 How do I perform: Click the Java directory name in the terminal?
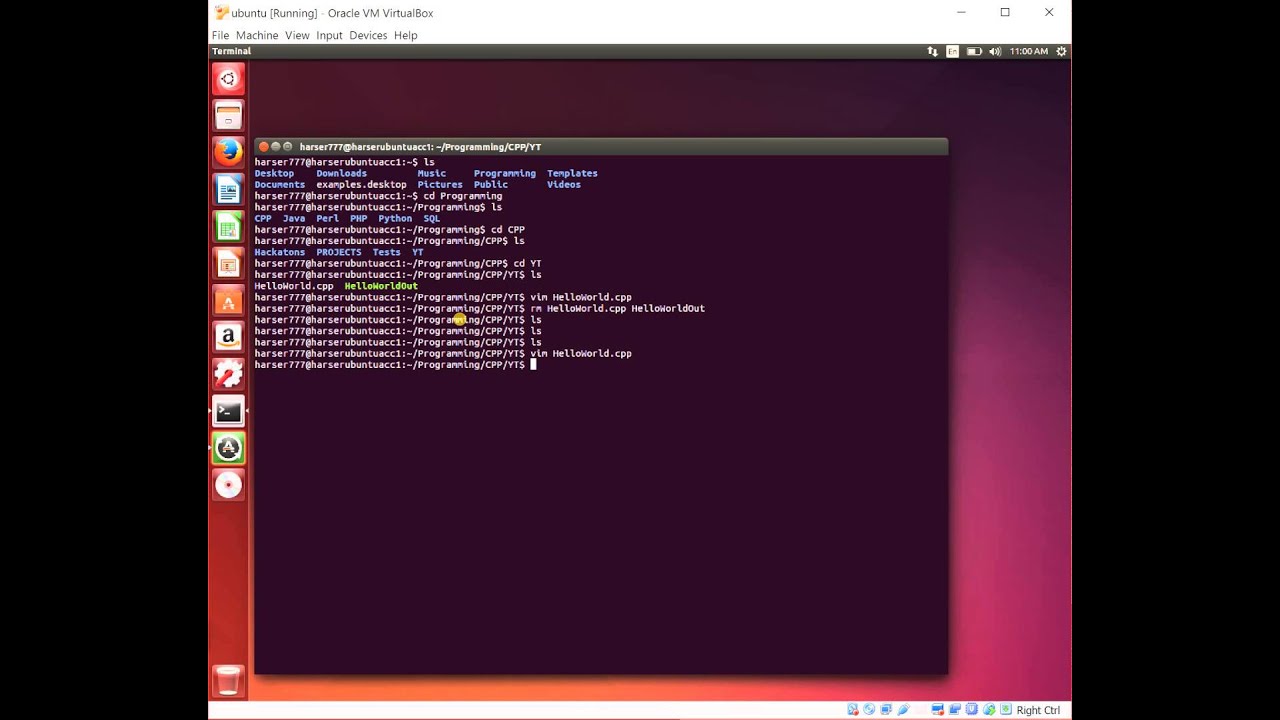294,218
